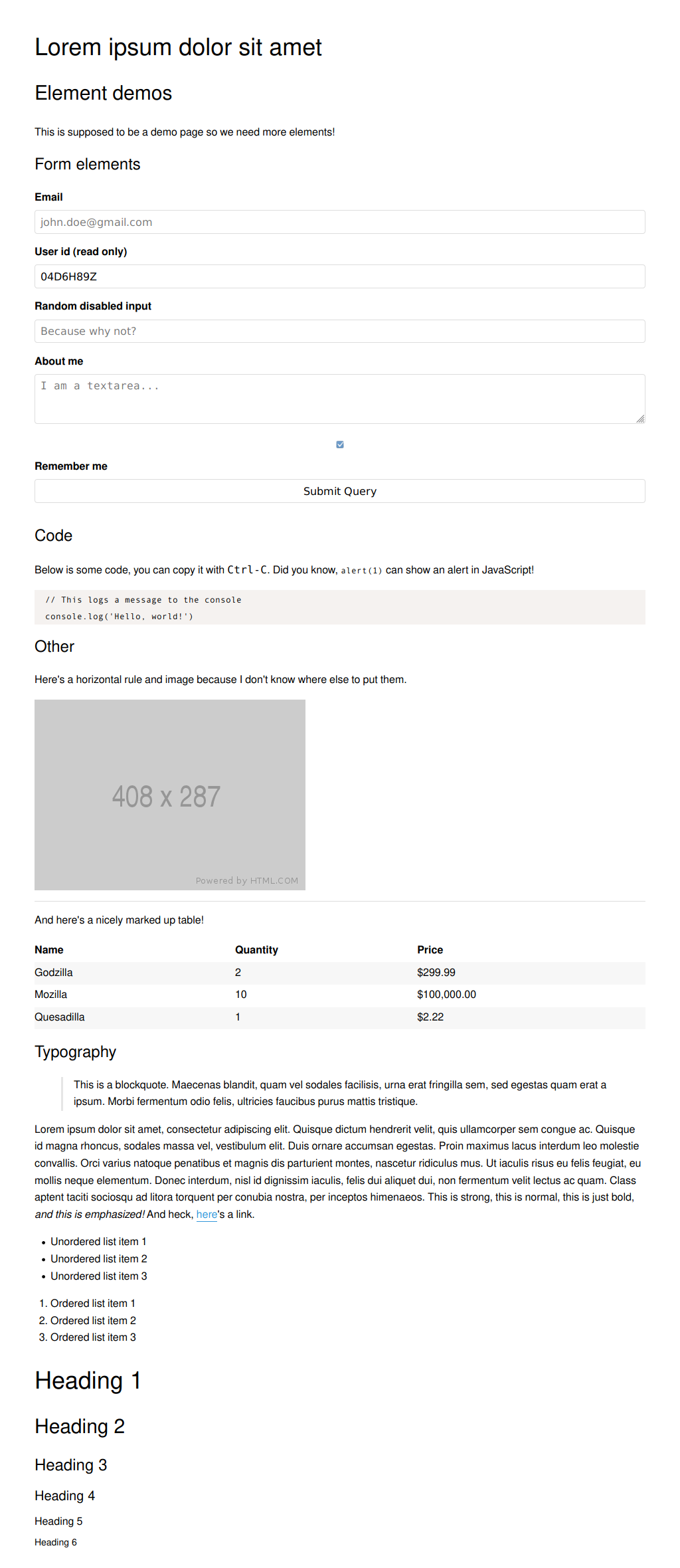Click the console.log code line
Screen dimensions: 680x1568
coord(119,617)
